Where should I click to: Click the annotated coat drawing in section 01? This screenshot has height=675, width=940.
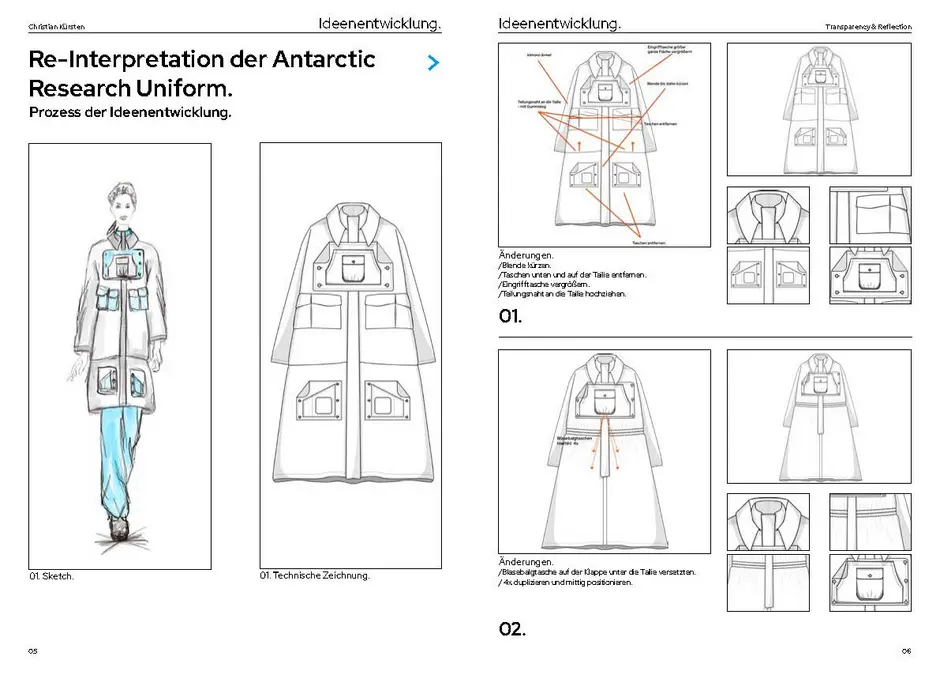604,145
